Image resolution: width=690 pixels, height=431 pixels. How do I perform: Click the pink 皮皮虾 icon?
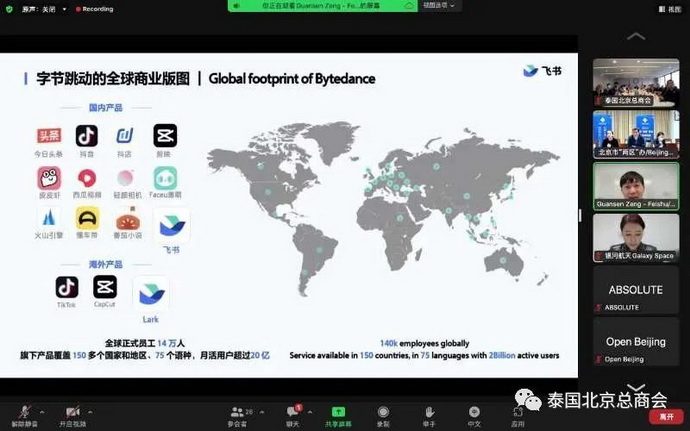click(49, 178)
